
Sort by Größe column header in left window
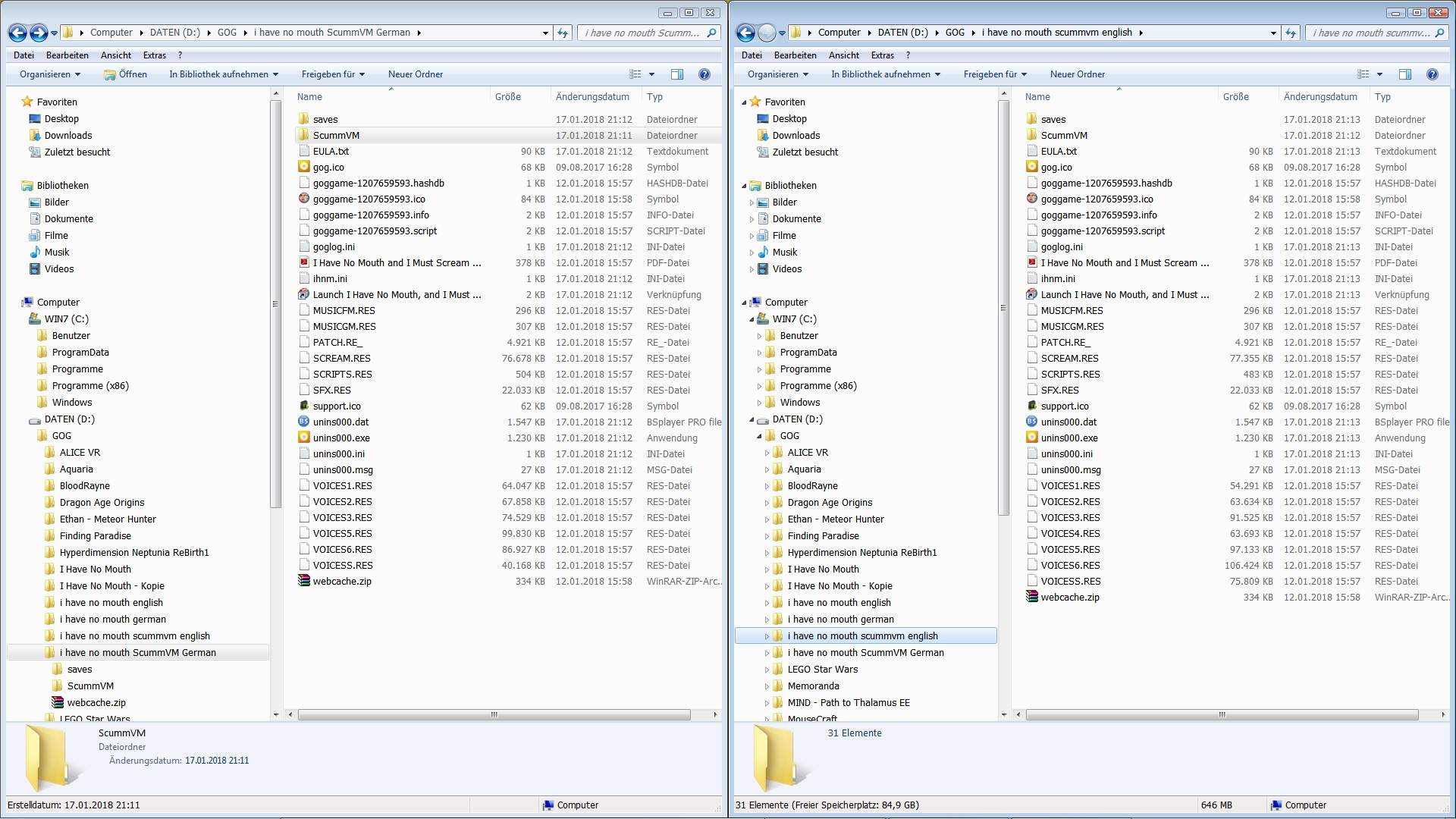tap(520, 97)
